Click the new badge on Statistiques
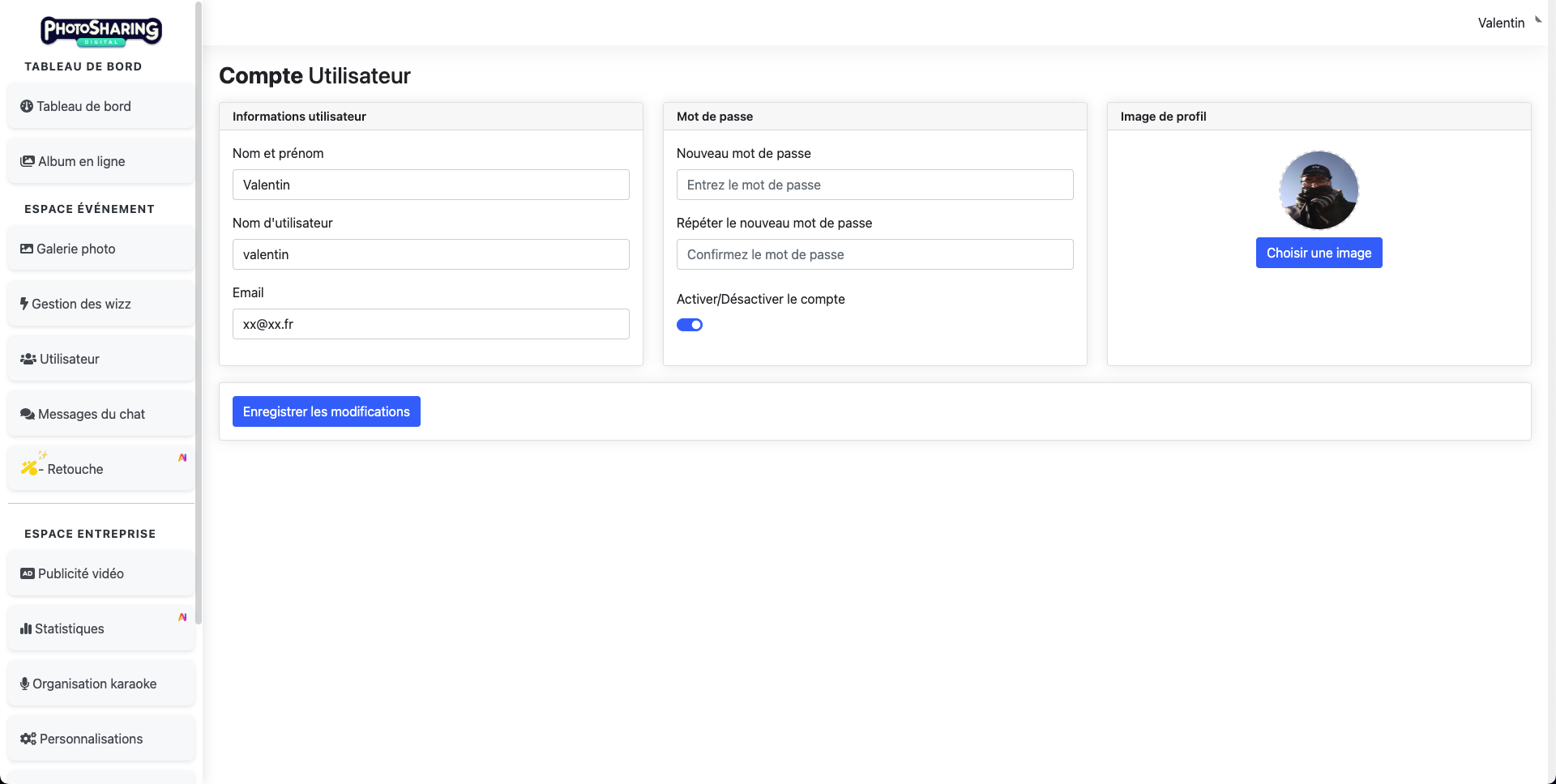 [x=182, y=617]
